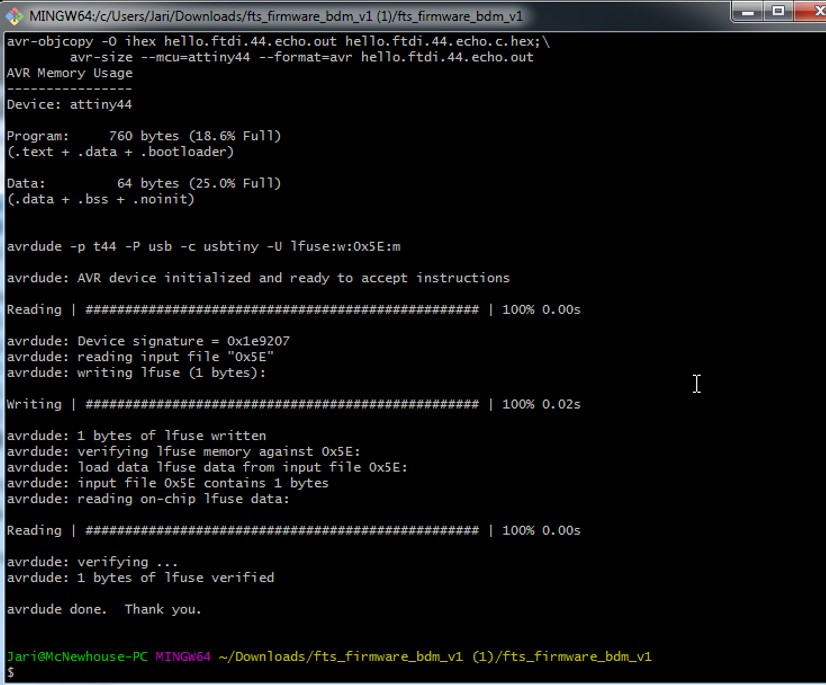Click the avrdude -p t44 command line

click(x=203, y=247)
